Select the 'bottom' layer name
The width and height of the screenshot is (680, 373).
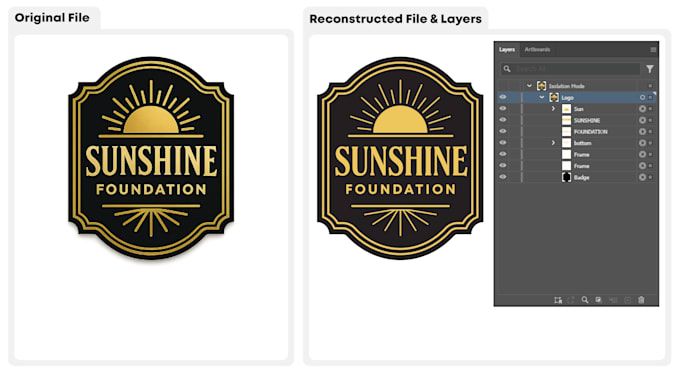click(x=582, y=143)
